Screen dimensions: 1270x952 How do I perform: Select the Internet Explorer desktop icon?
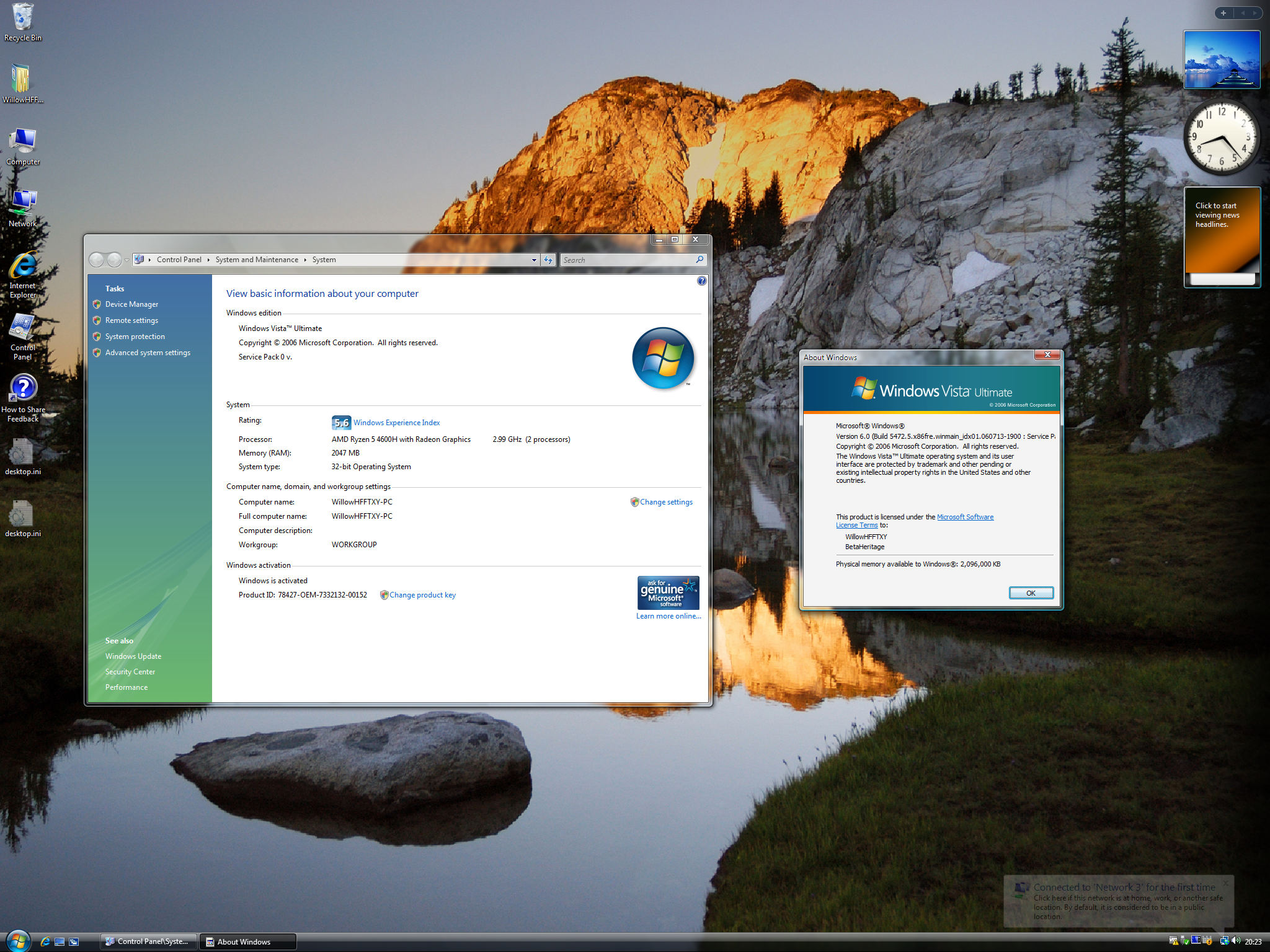[23, 275]
